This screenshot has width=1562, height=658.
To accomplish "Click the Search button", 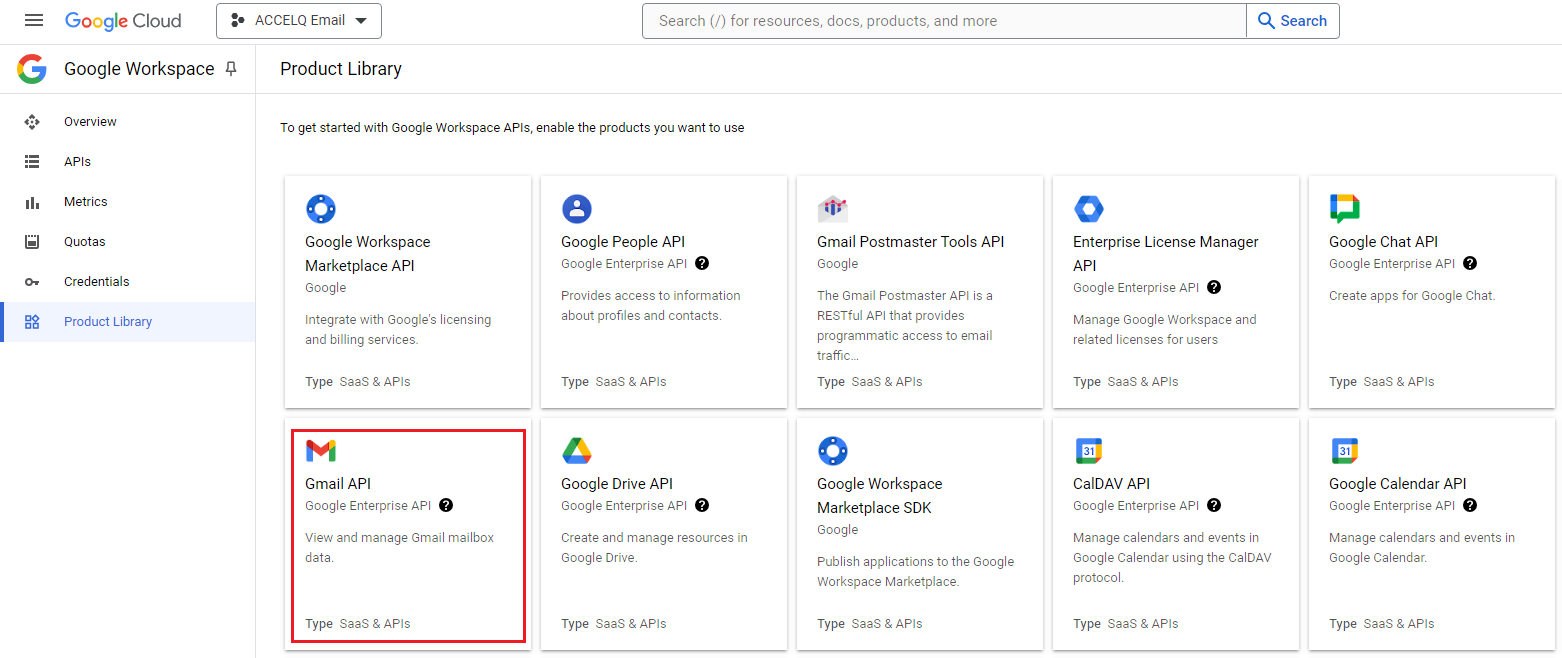I will pos(1292,21).
